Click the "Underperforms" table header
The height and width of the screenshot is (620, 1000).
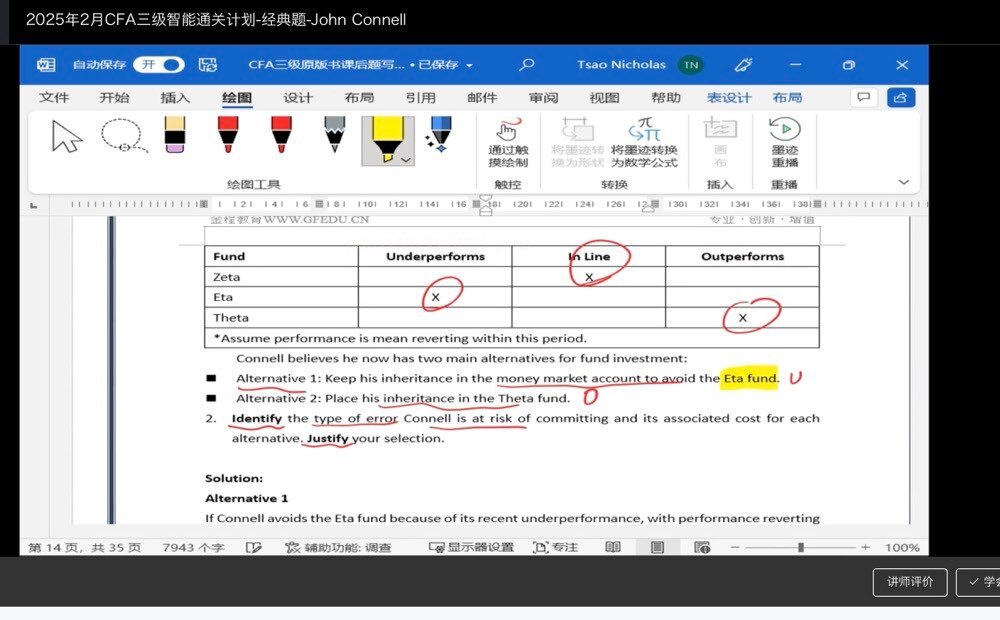pos(436,256)
